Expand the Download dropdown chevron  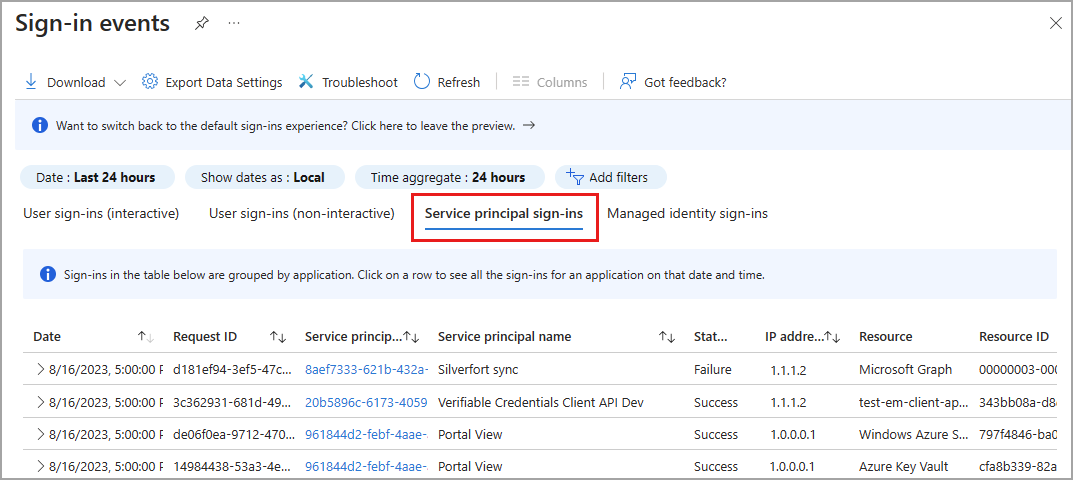point(120,83)
